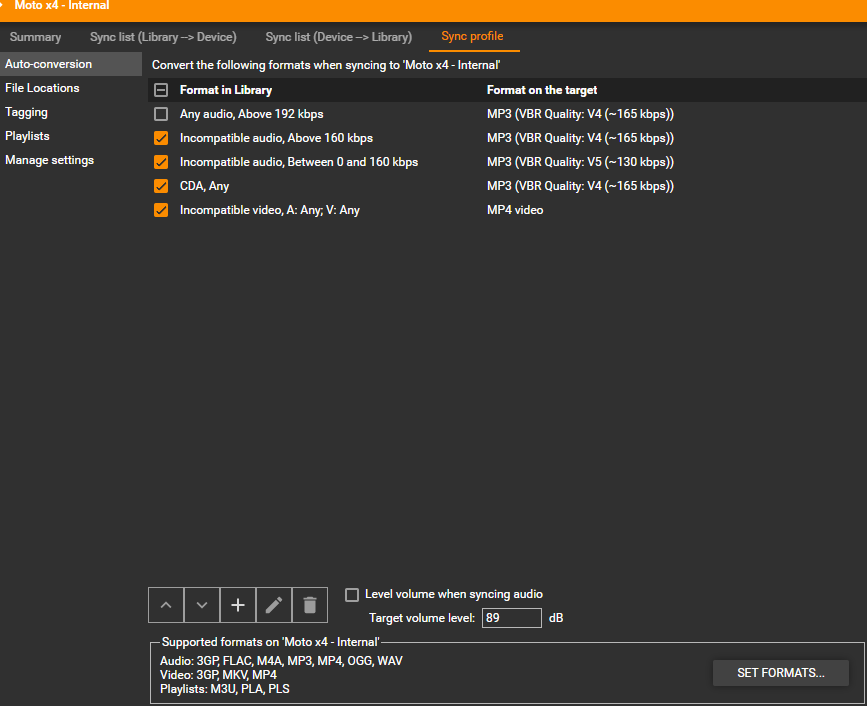Image resolution: width=867 pixels, height=706 pixels.
Task: Select File Locations in the sidebar
Action: pyautogui.click(x=42, y=88)
